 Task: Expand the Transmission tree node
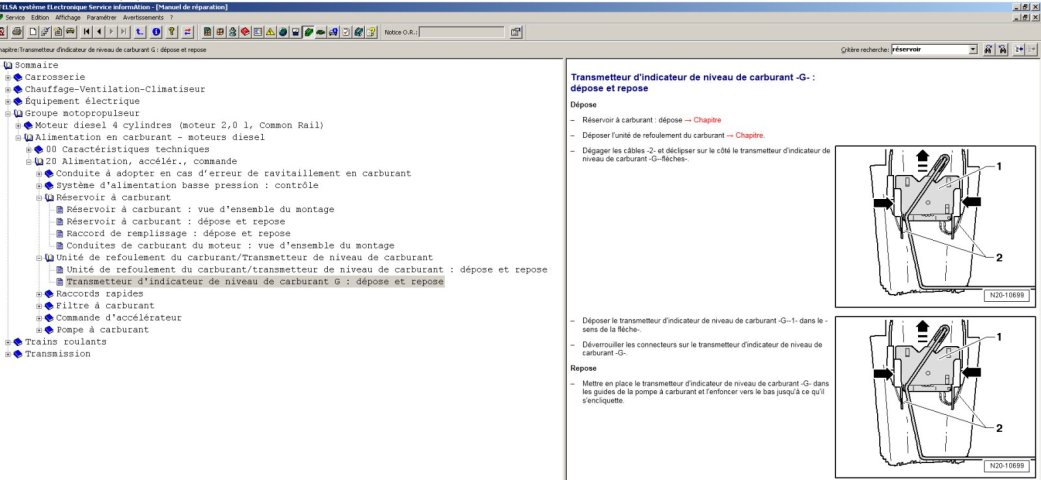tap(7, 353)
